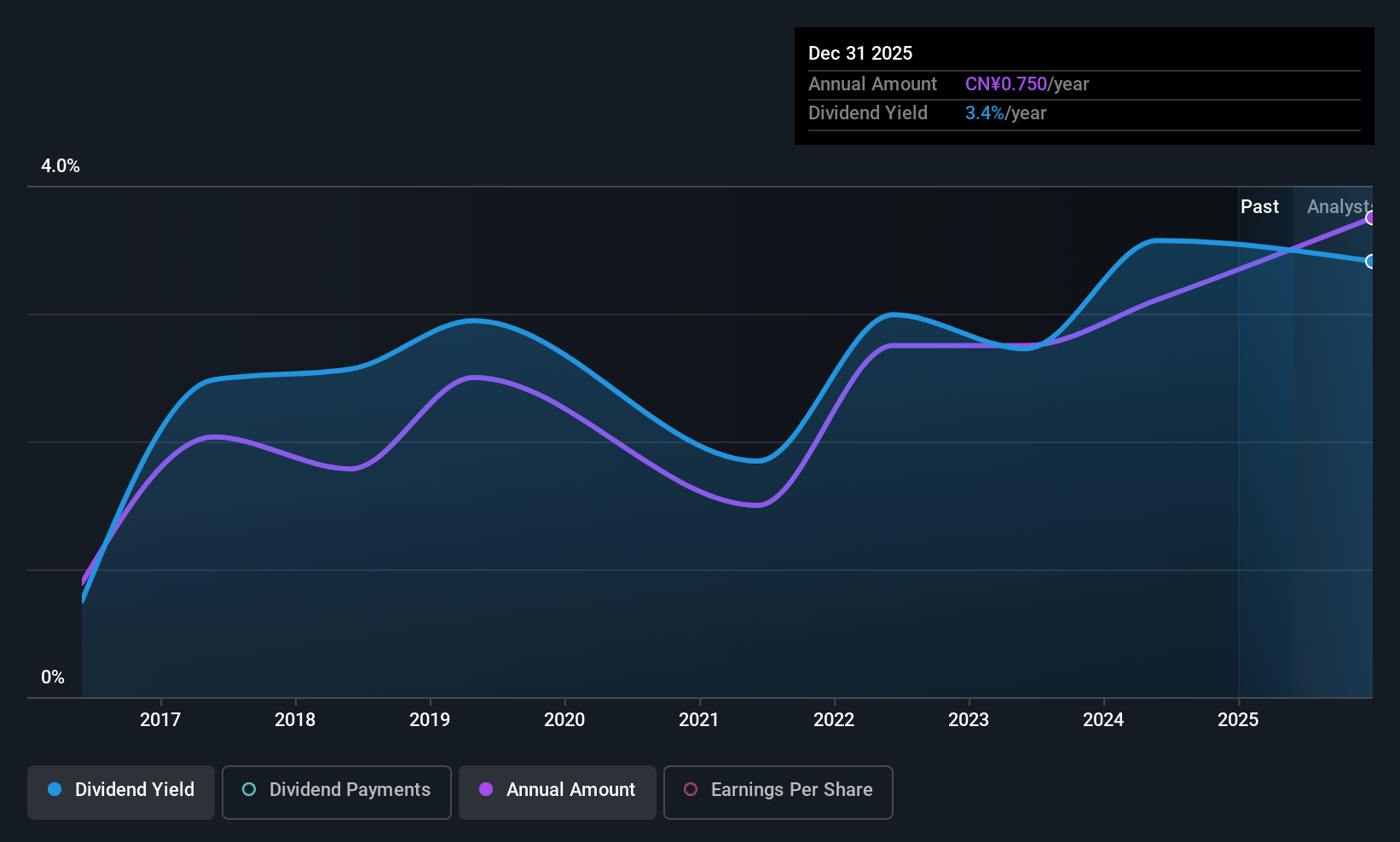Image resolution: width=1400 pixels, height=842 pixels.
Task: Select the purple end-point marker on Annual Amount line
Action: coord(1370,218)
